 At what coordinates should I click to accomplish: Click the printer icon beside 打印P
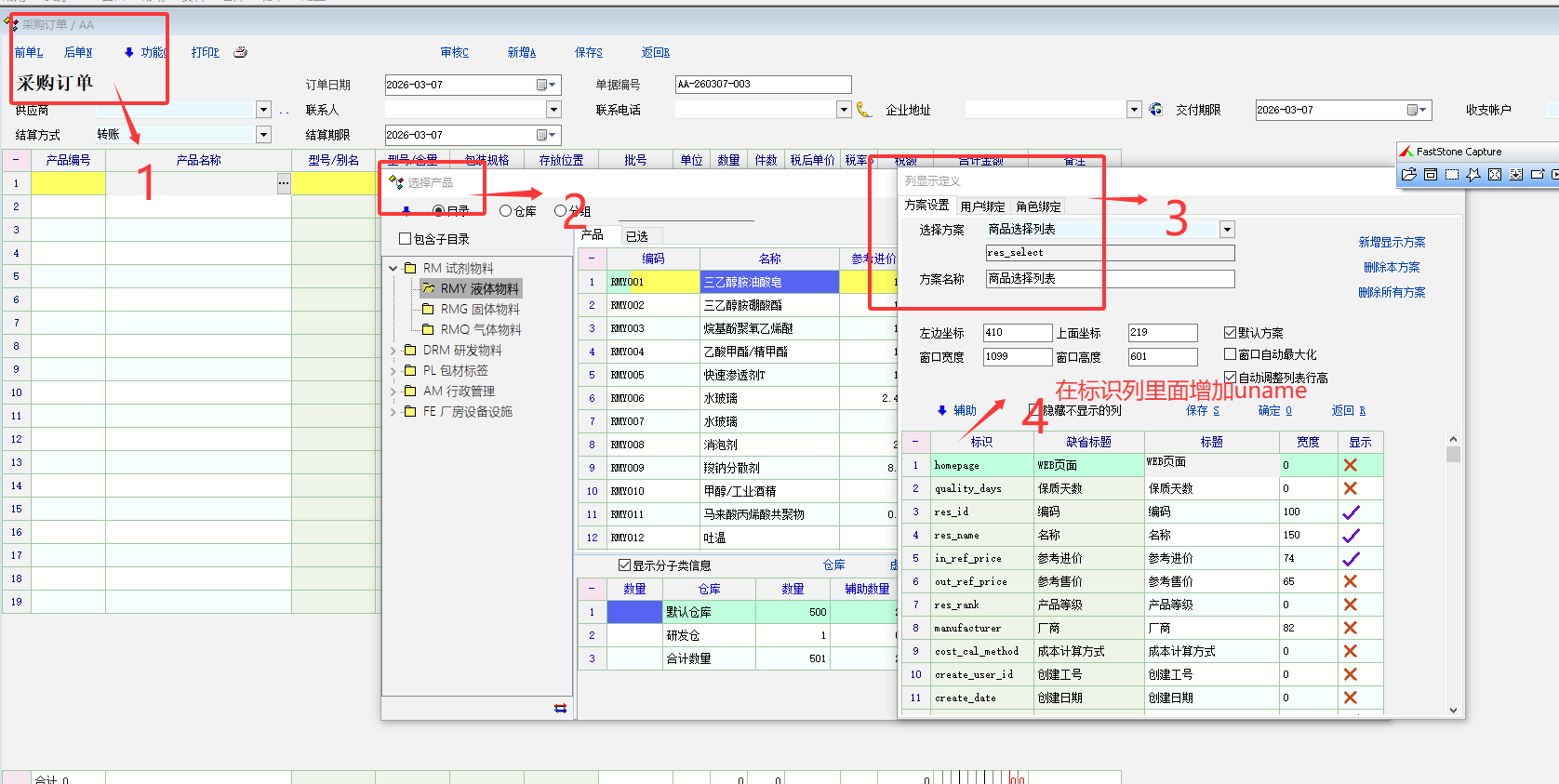[240, 52]
